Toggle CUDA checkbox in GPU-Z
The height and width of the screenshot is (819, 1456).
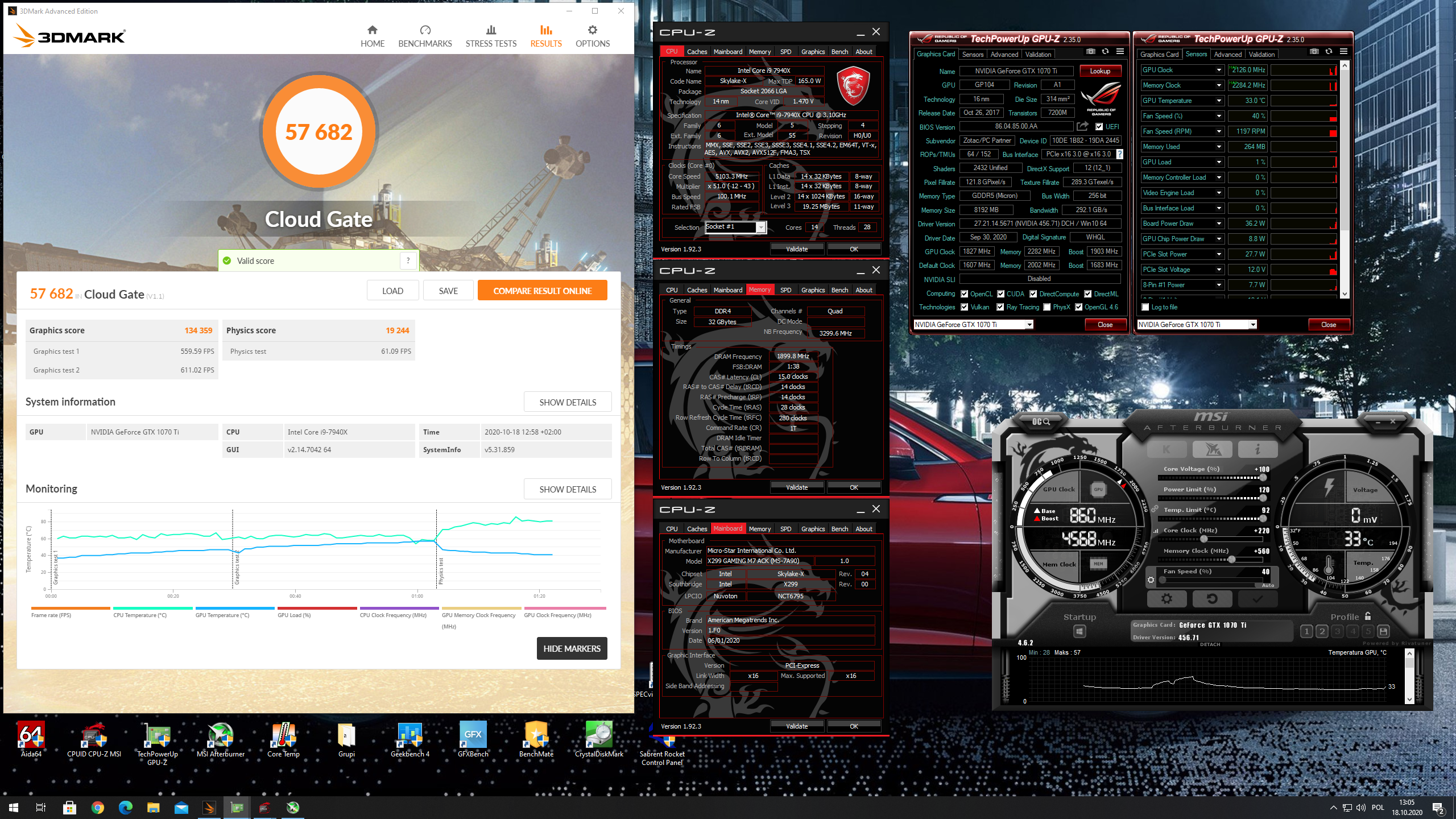(x=1000, y=294)
